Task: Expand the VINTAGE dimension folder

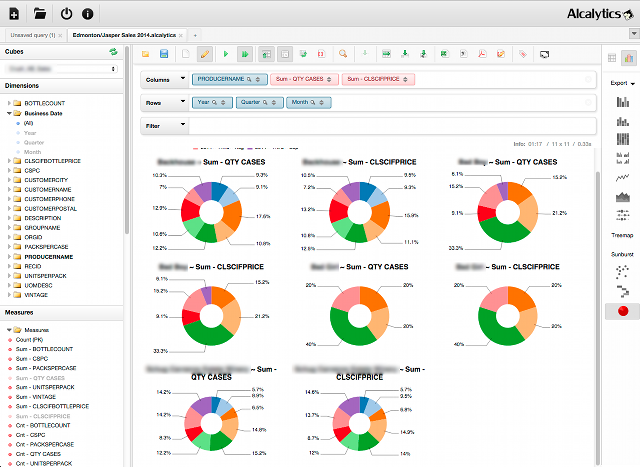Action: pos(9,295)
